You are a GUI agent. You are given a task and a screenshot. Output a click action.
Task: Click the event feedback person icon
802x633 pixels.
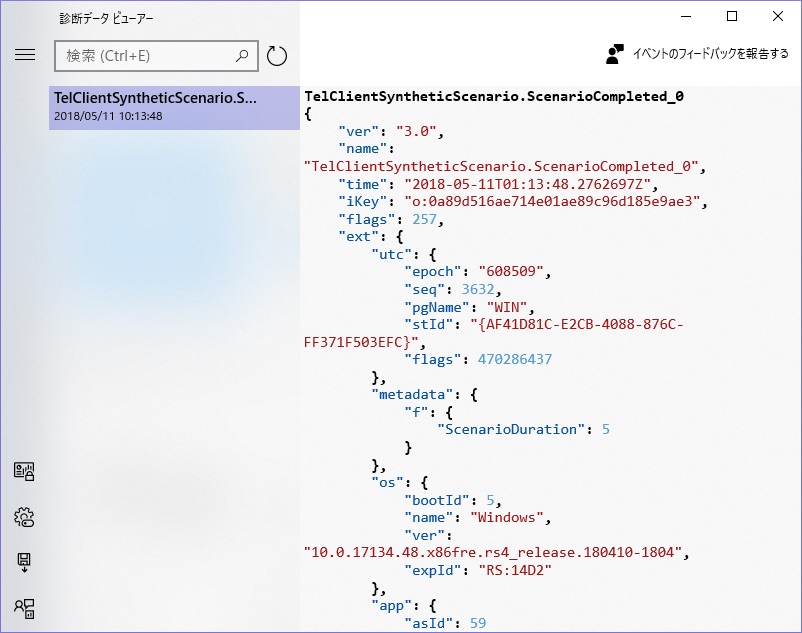(615, 54)
